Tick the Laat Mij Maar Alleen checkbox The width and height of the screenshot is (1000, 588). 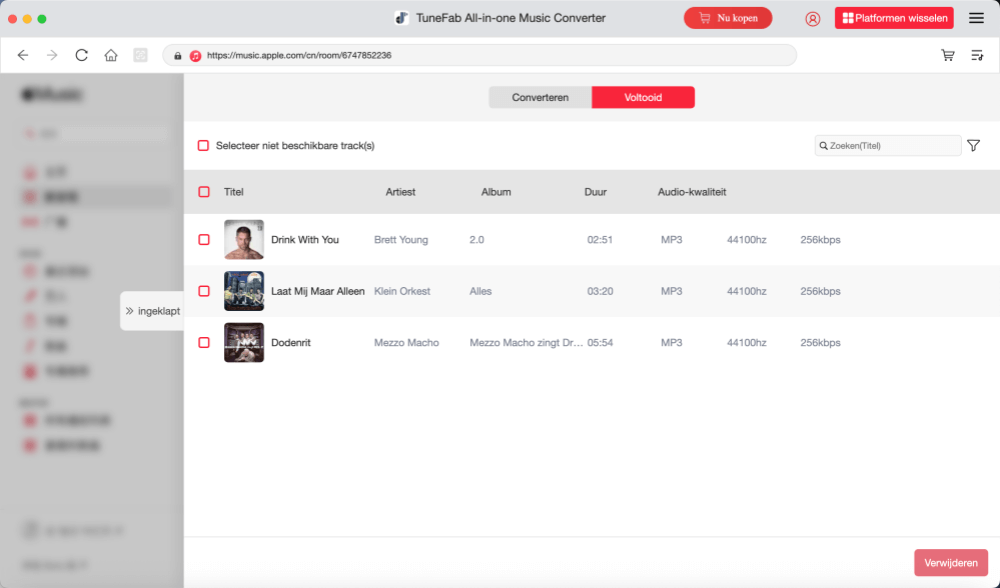coord(204,291)
